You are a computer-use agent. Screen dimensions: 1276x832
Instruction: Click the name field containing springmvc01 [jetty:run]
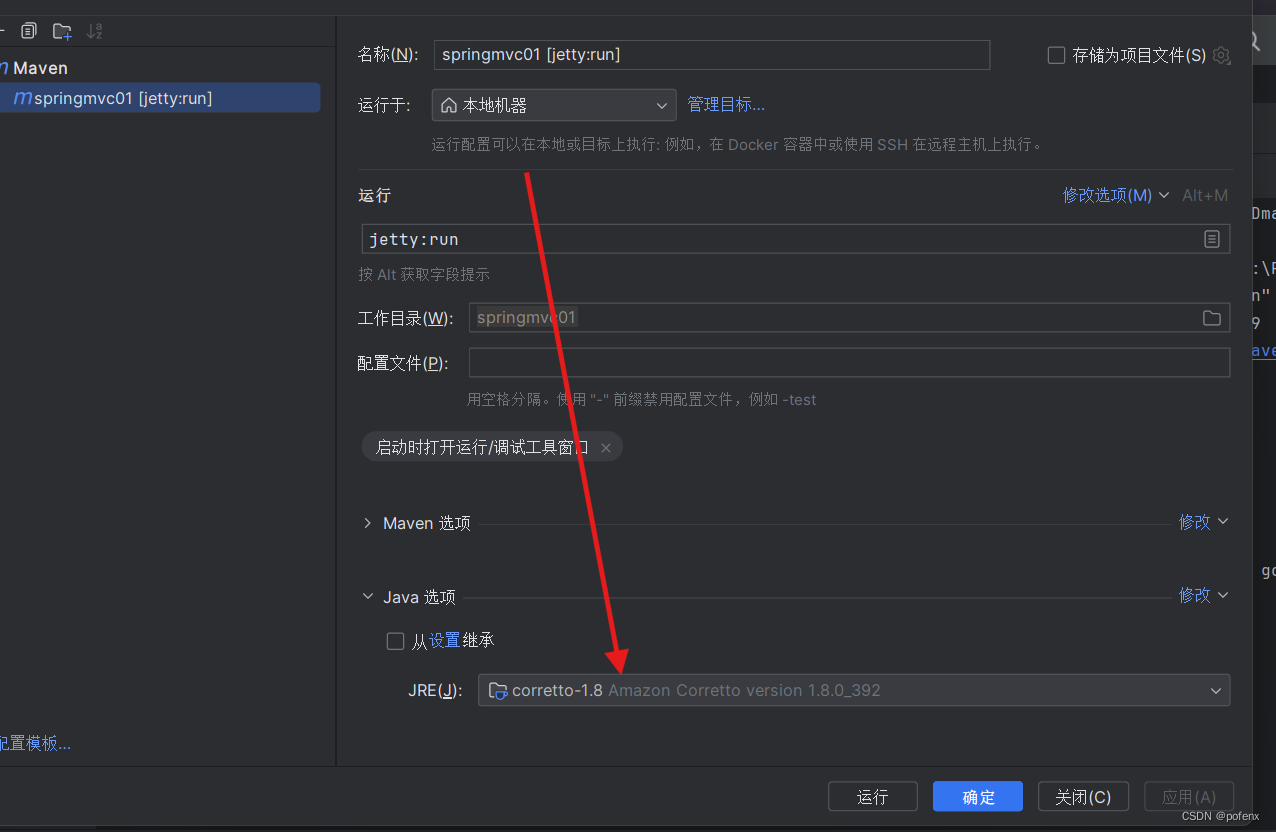711,54
